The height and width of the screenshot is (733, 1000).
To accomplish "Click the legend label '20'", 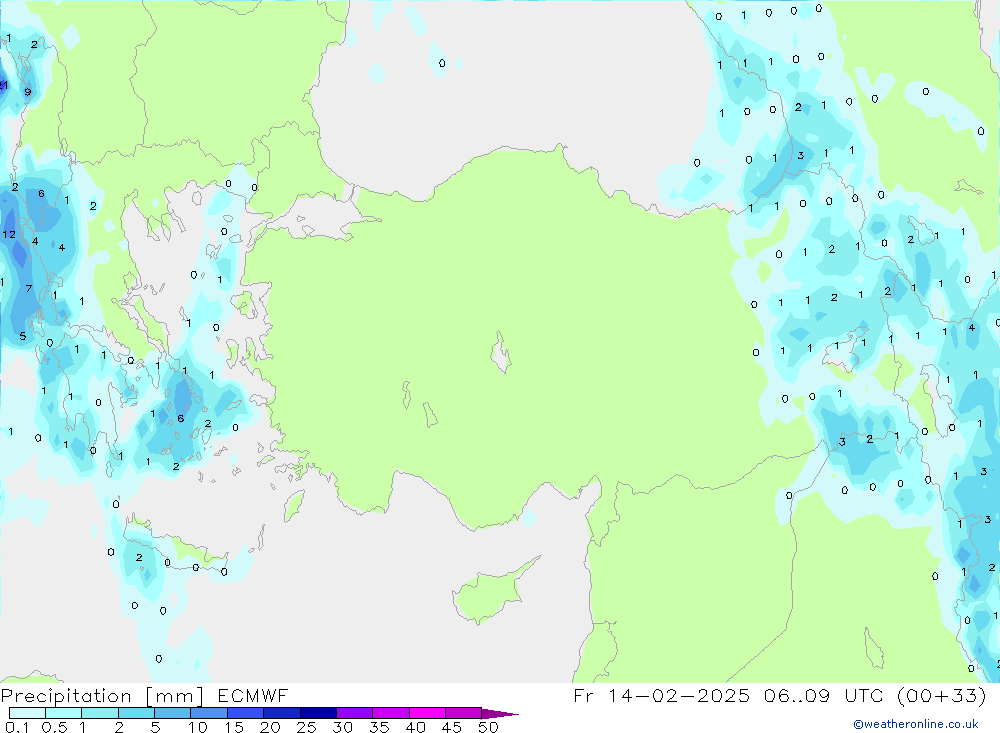I will (x=270, y=727).
